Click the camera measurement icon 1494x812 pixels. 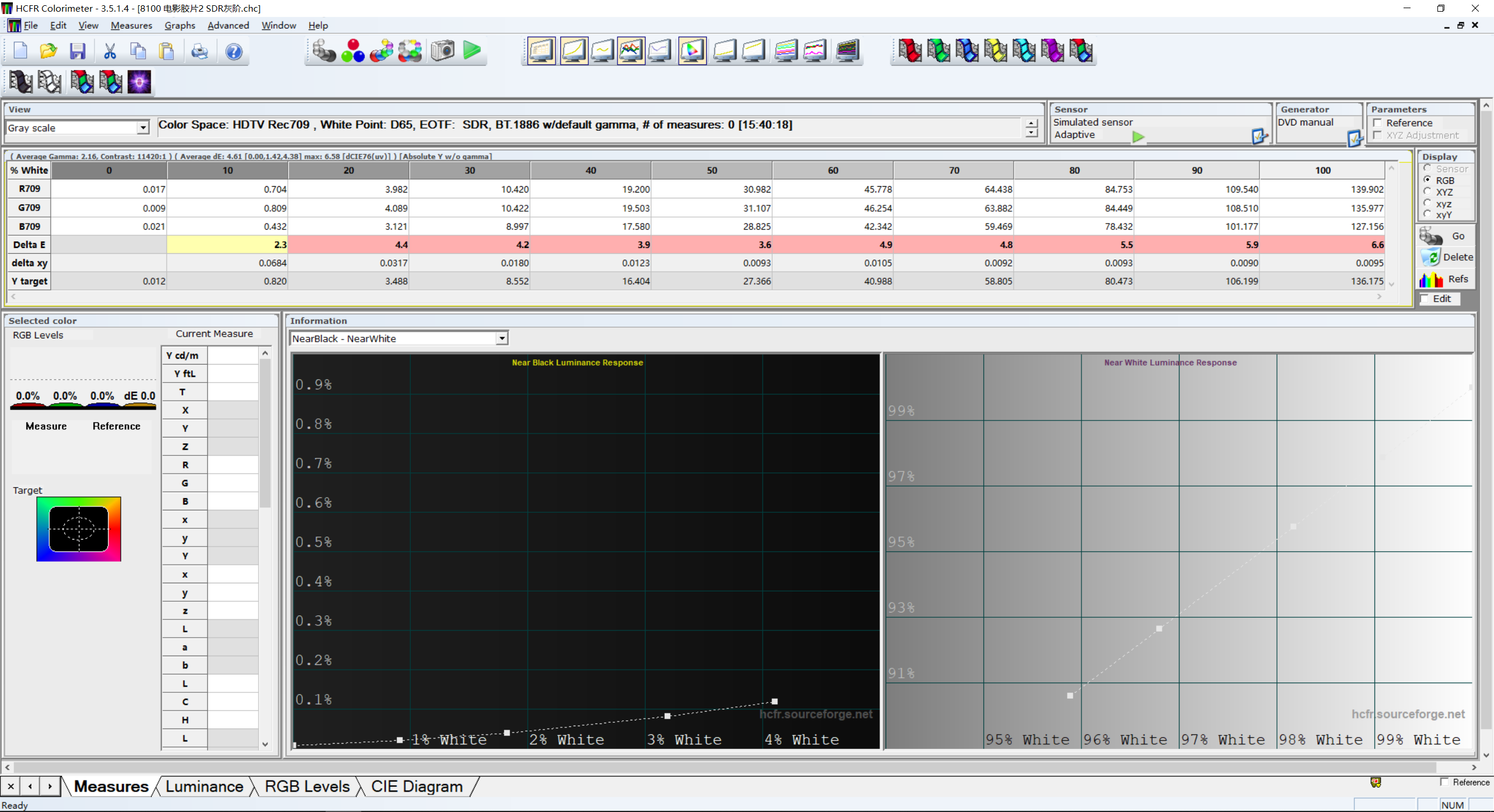pos(442,51)
